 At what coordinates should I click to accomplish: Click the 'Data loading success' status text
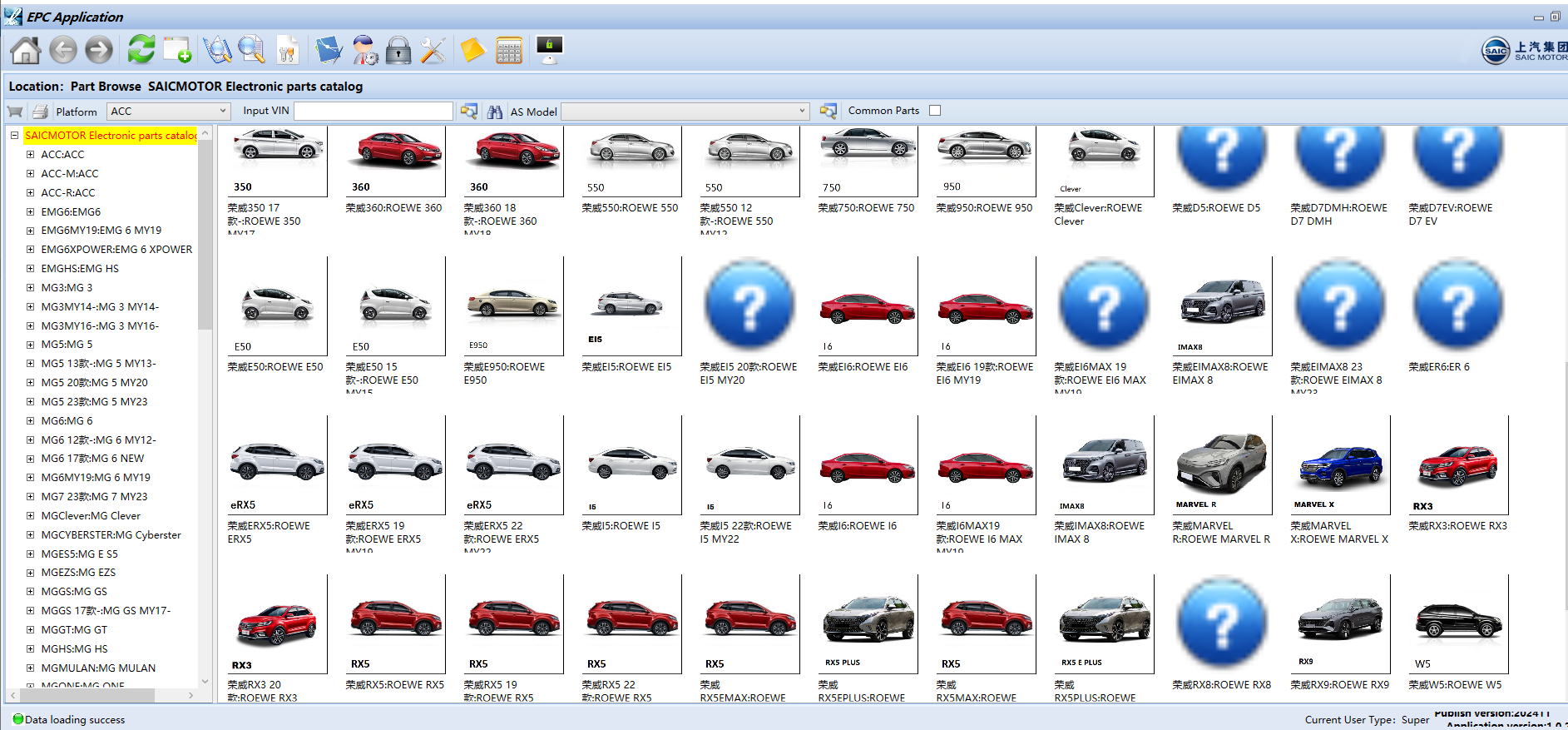tap(75, 720)
